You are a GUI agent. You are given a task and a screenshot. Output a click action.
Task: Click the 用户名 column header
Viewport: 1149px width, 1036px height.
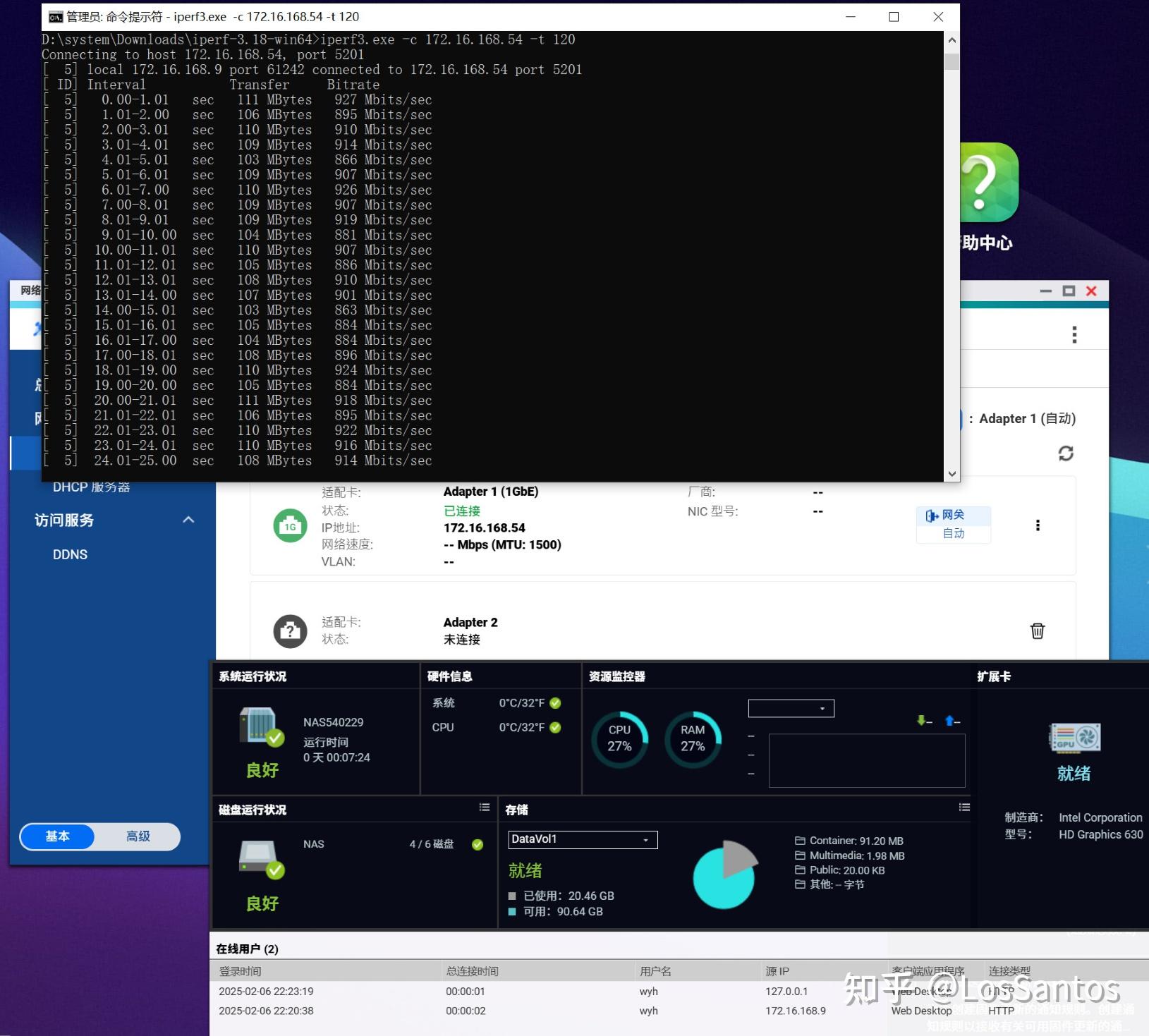tap(655, 971)
